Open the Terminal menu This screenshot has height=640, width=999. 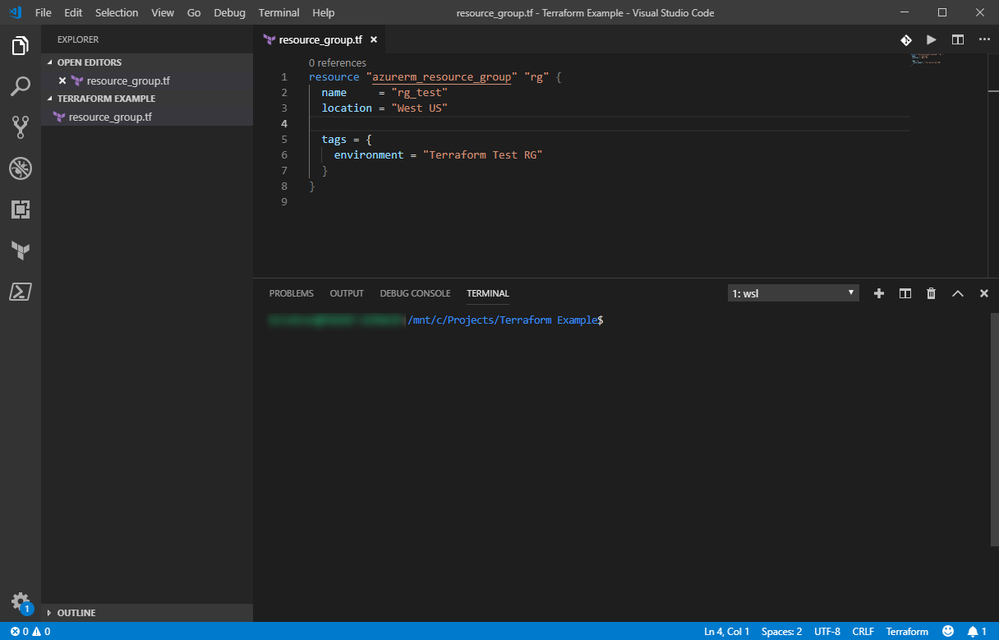278,13
